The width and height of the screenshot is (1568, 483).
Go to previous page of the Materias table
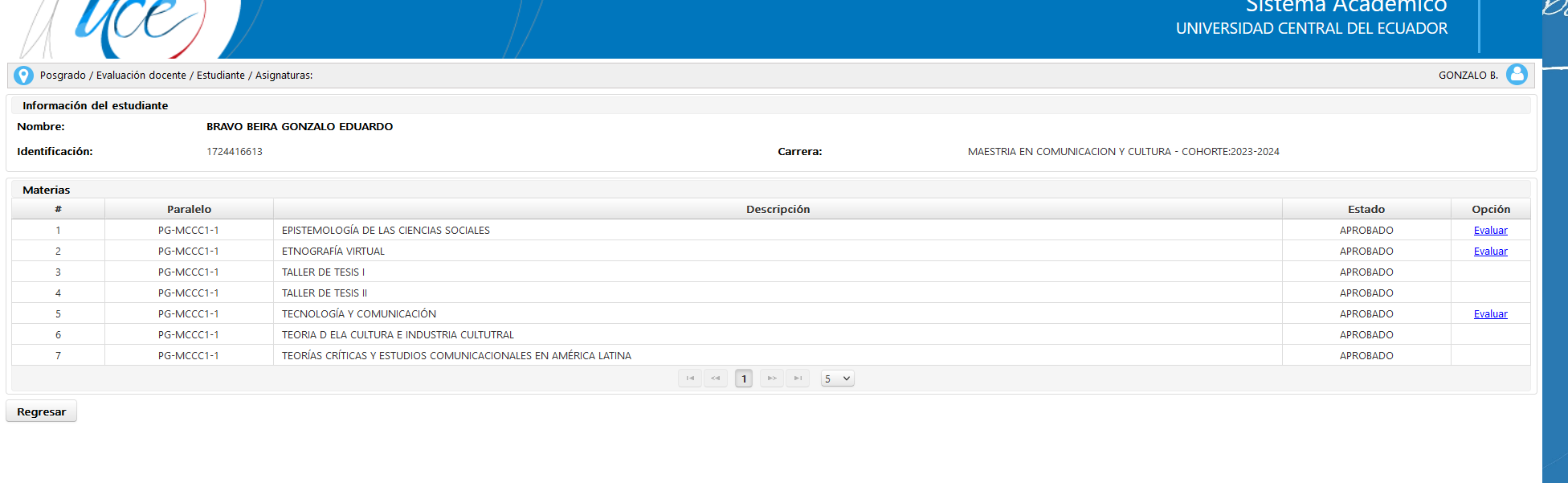(716, 379)
